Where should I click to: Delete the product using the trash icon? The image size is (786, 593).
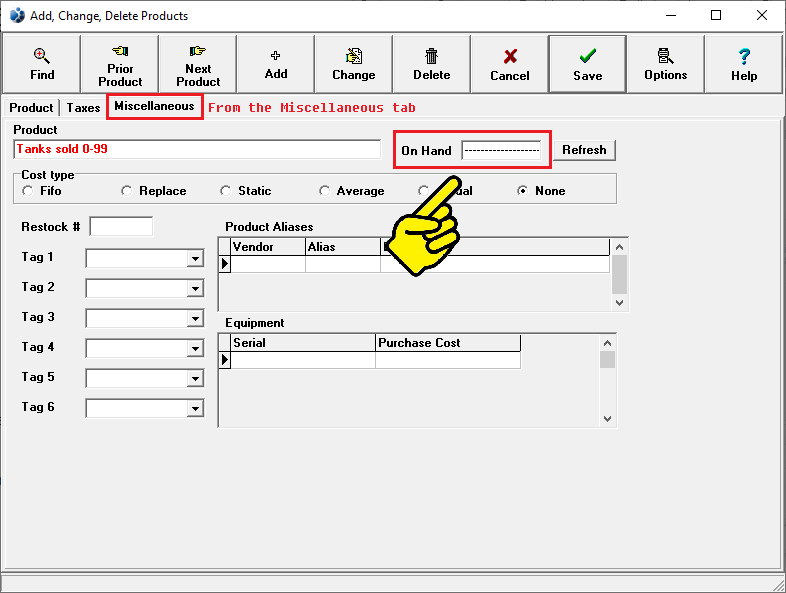(431, 64)
